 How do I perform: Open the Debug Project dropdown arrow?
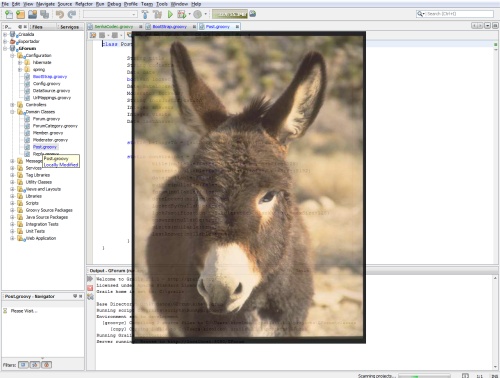(x=189, y=14)
